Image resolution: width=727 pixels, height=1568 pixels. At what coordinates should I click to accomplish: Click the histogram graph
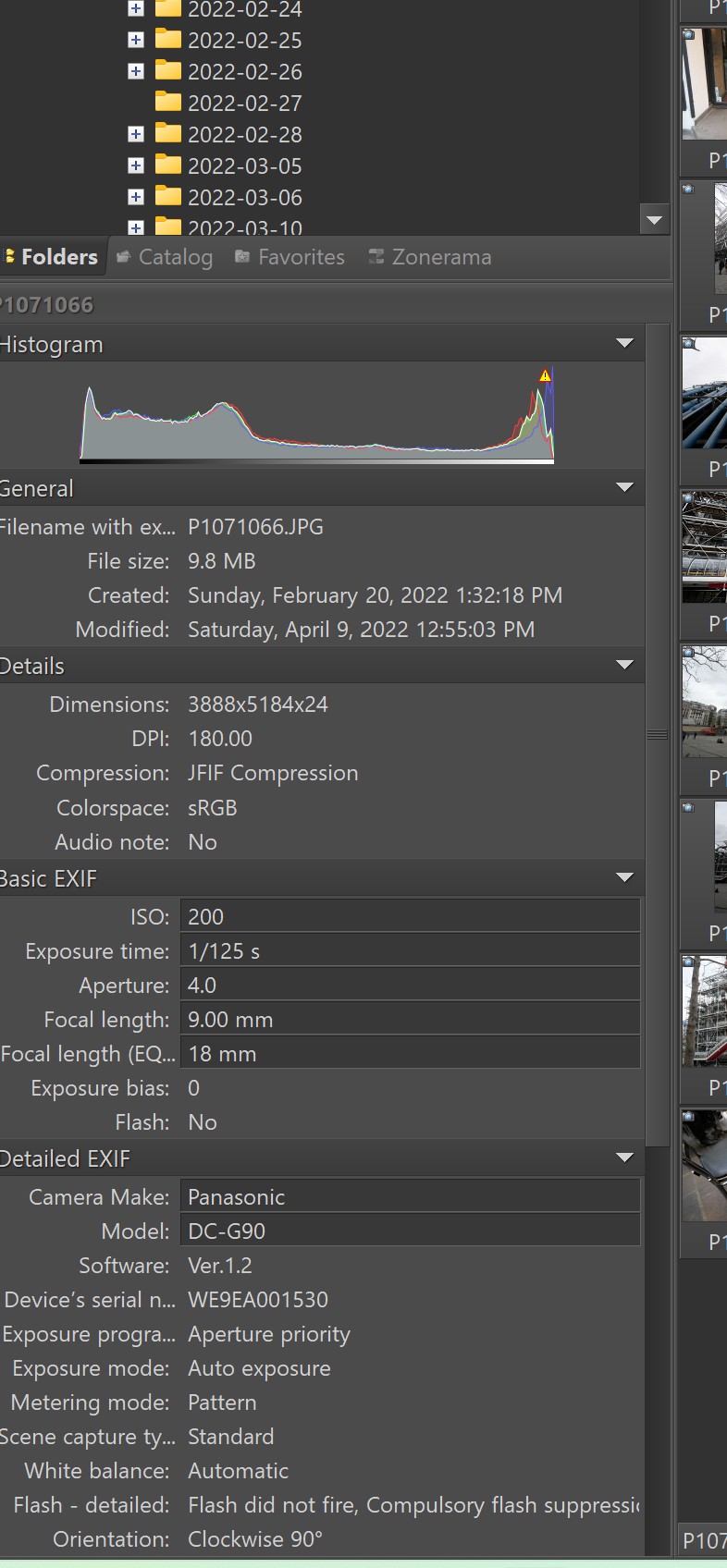coord(317,416)
